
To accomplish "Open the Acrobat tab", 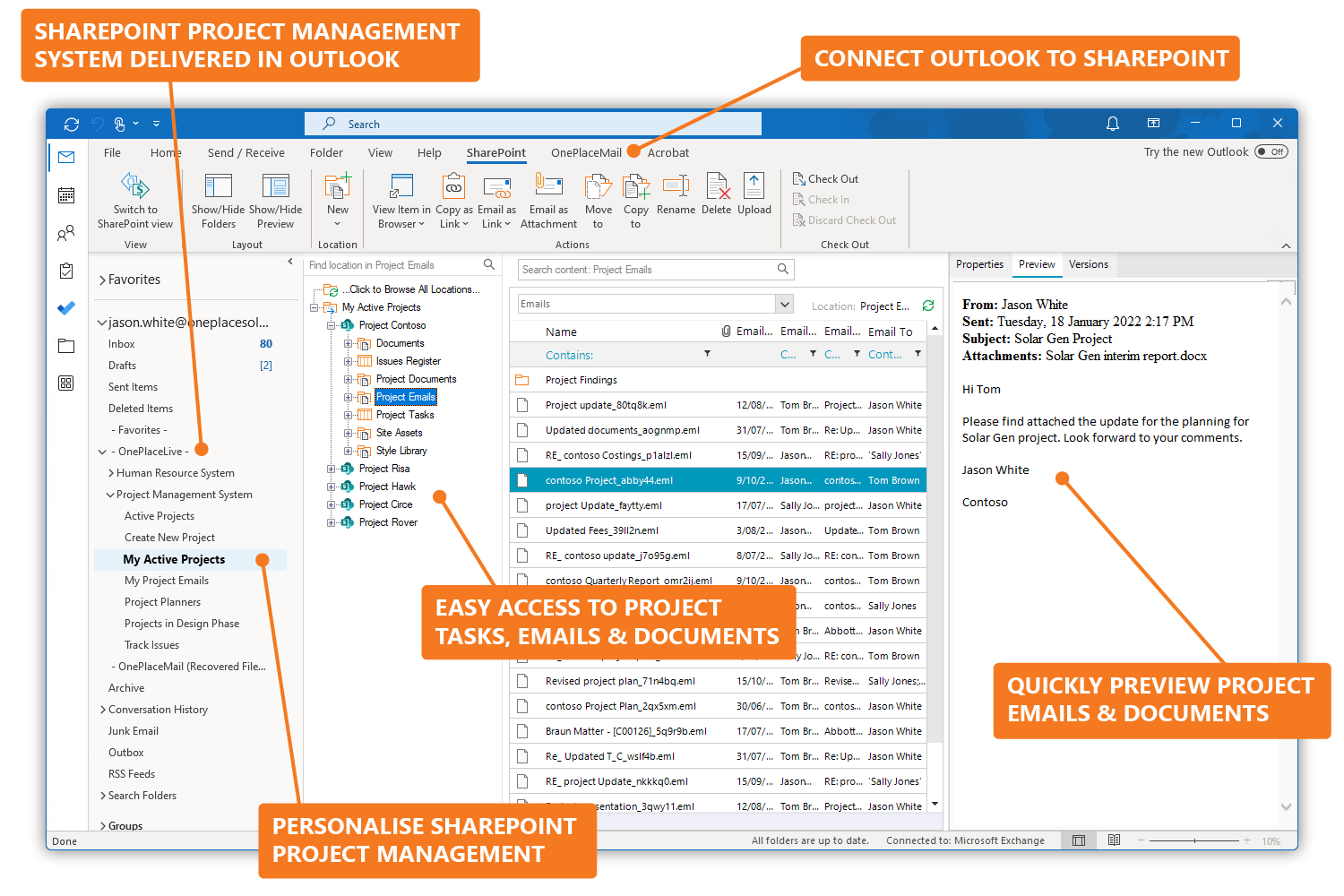I will (x=668, y=153).
